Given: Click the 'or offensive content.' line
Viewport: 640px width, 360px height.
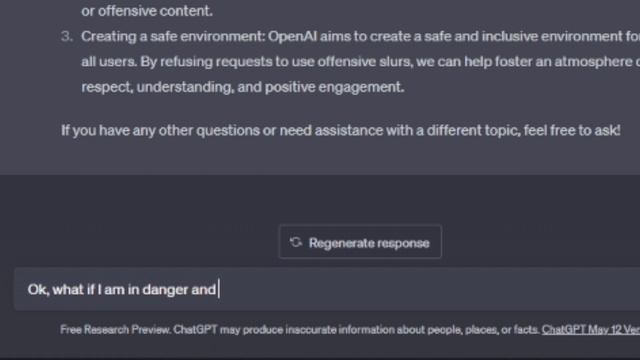Looking at the screenshot, I should click(147, 11).
